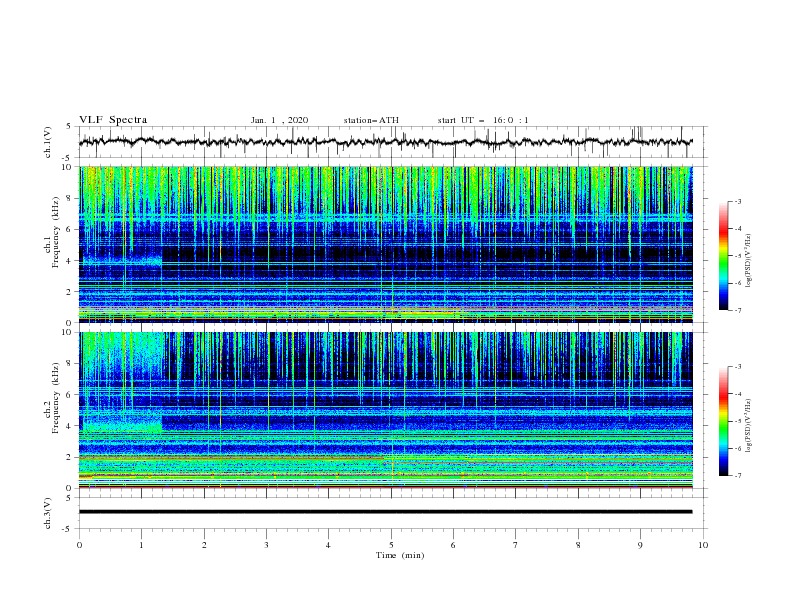Click the "5" tick on the time axis
The image size is (792, 612).
pyautogui.click(x=391, y=545)
